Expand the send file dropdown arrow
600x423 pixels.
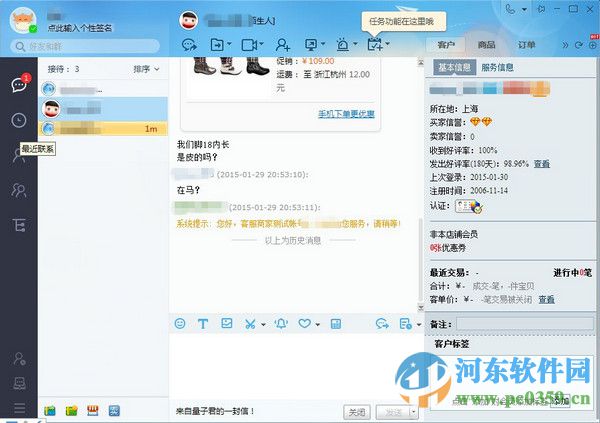[x=229, y=44]
